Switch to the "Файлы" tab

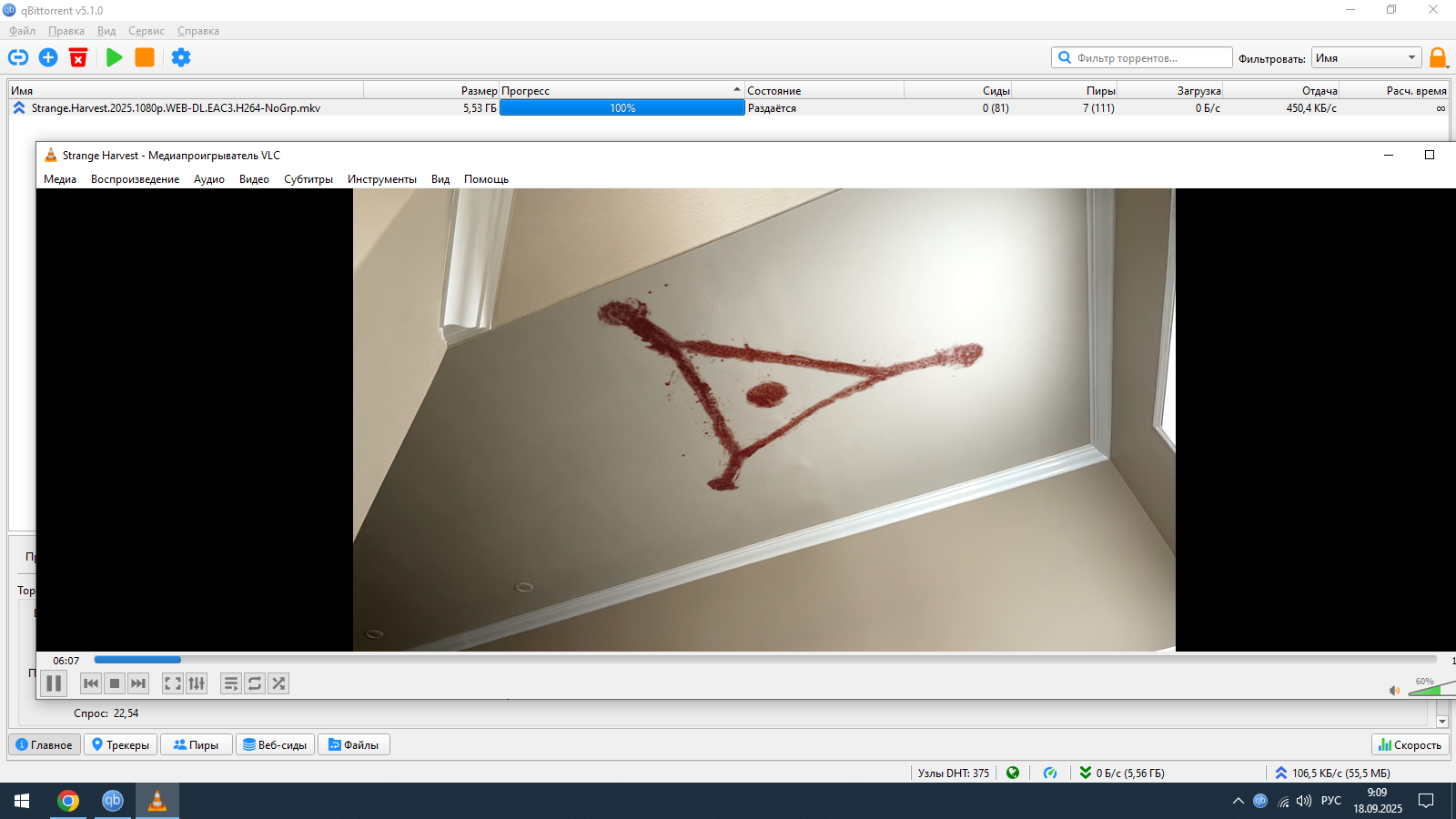tap(354, 744)
